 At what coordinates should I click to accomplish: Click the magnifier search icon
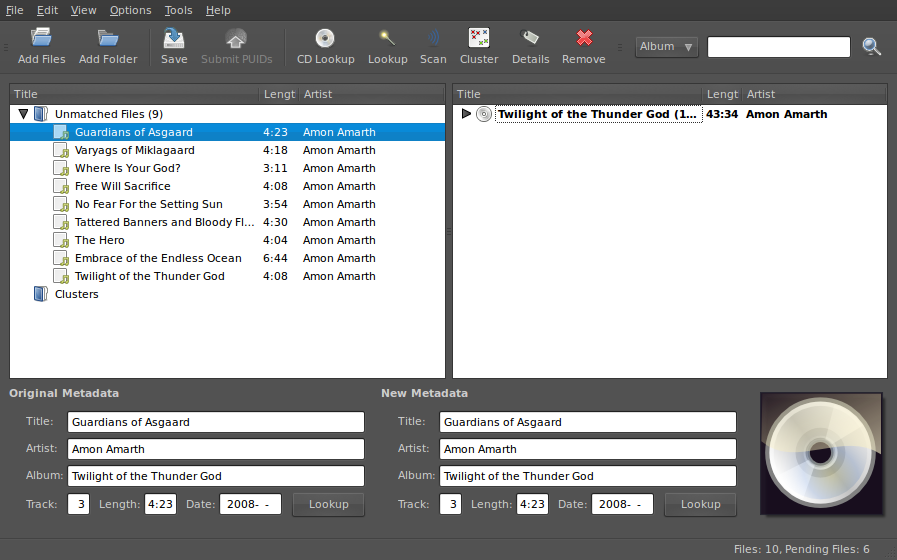point(871,46)
